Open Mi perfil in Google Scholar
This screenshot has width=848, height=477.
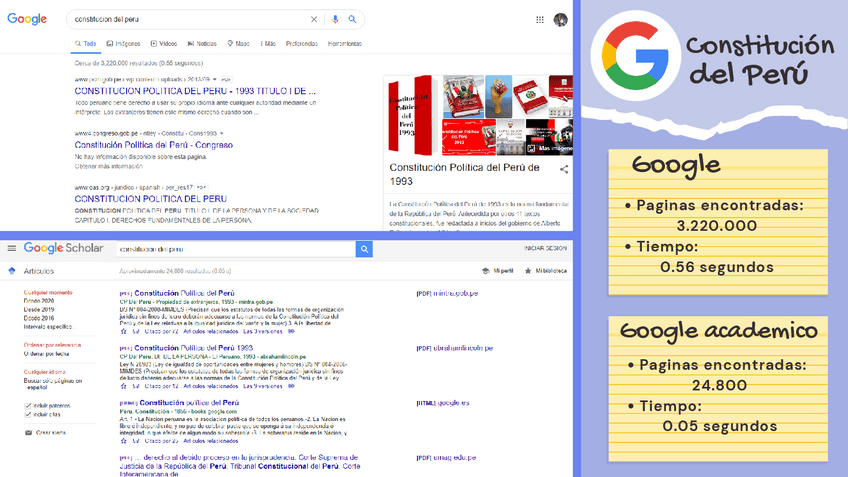pos(497,271)
